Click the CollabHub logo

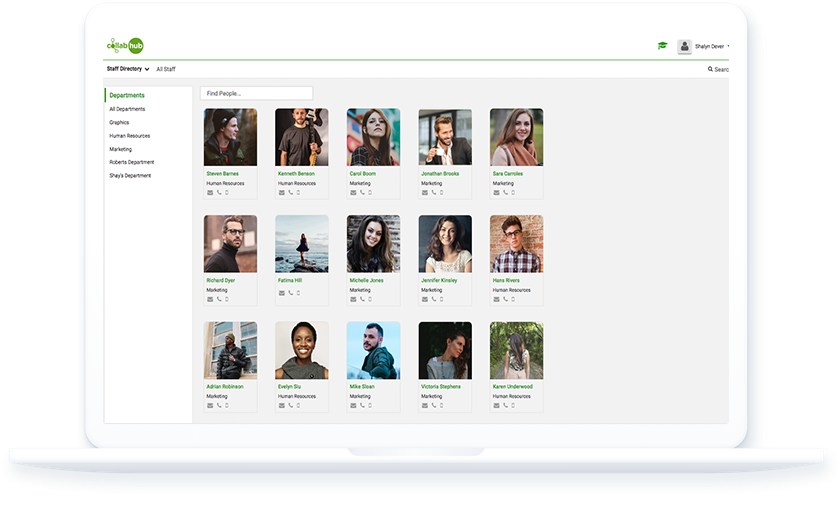coord(125,46)
